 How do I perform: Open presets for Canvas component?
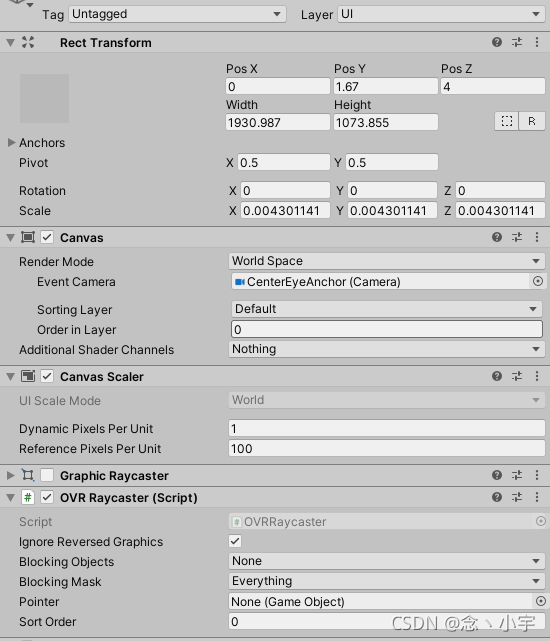tap(517, 237)
